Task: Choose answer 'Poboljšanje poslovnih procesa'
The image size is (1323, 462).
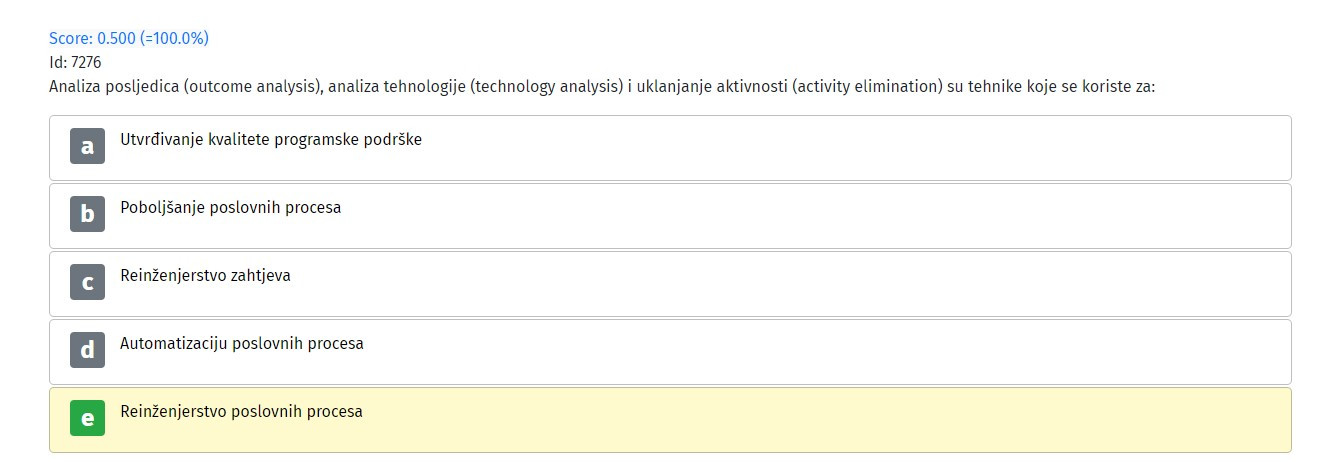Action: 670,216
